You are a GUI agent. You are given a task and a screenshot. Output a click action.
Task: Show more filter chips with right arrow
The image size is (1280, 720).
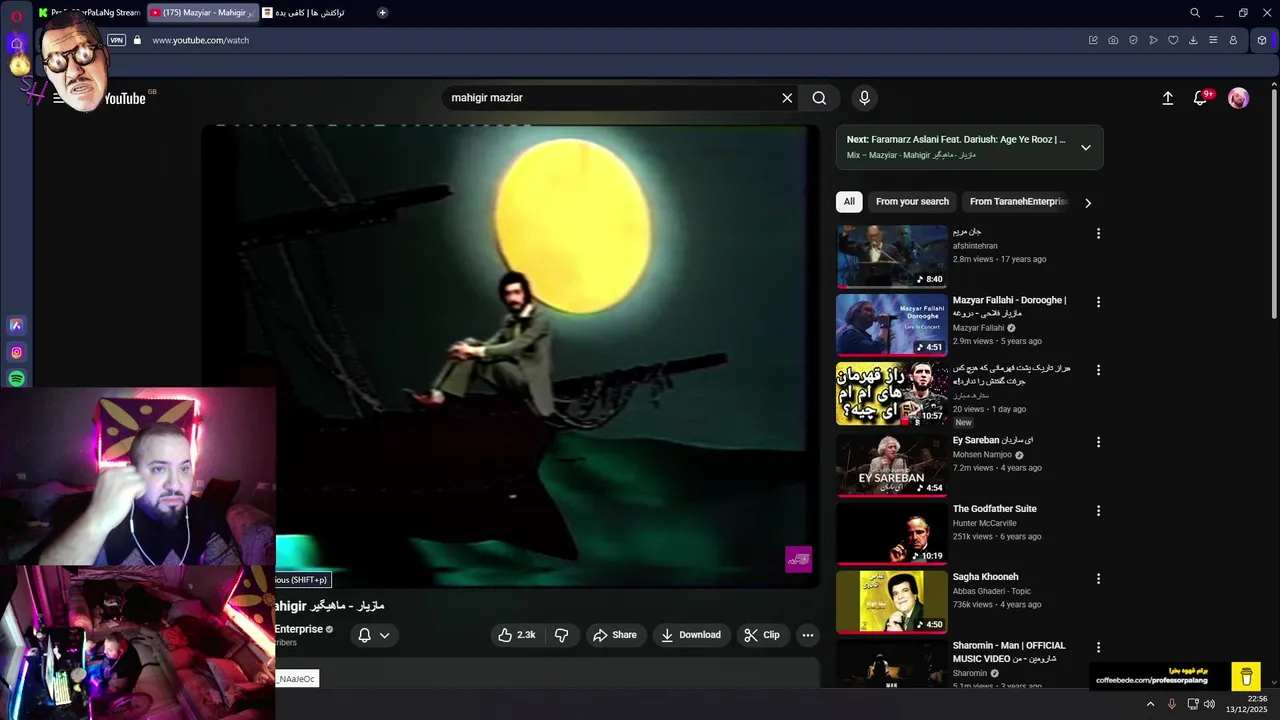click(1088, 203)
